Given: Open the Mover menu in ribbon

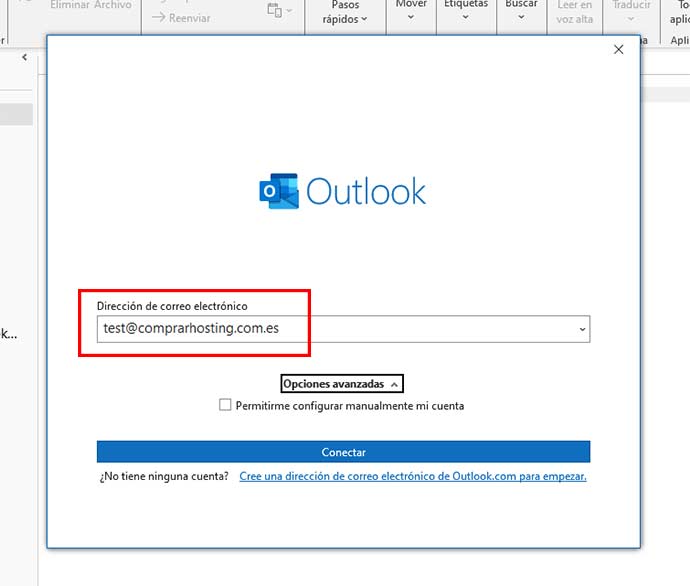Looking at the screenshot, I should (x=411, y=11).
